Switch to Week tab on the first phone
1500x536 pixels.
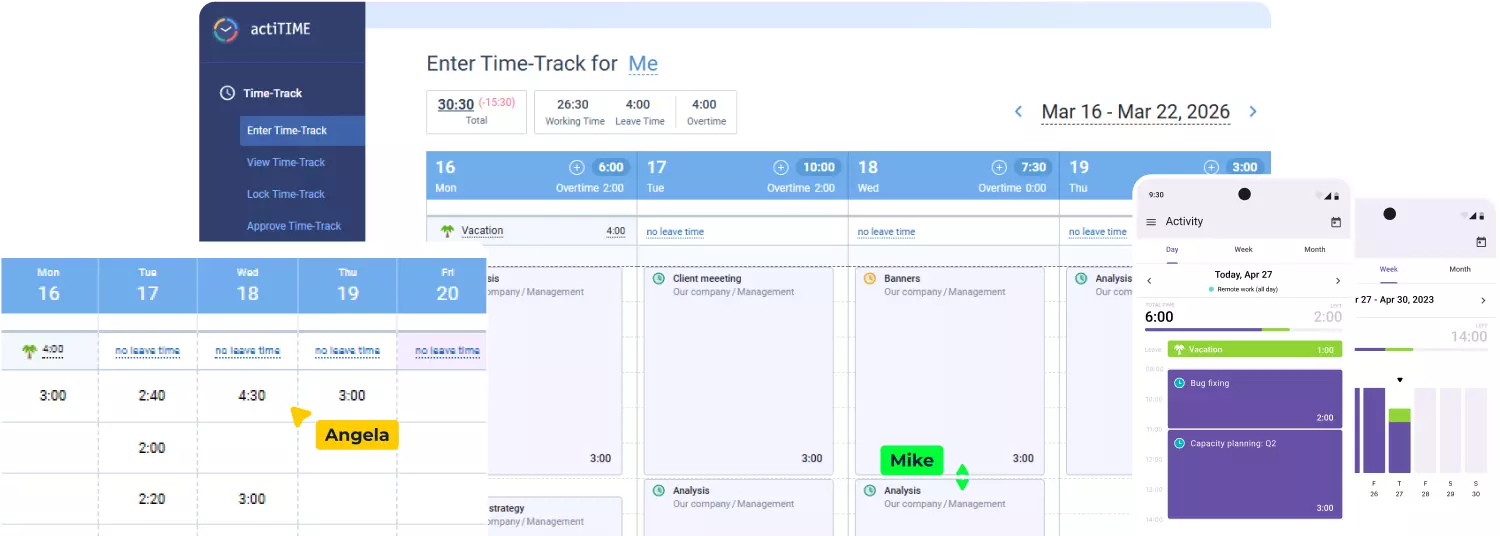(x=1243, y=250)
